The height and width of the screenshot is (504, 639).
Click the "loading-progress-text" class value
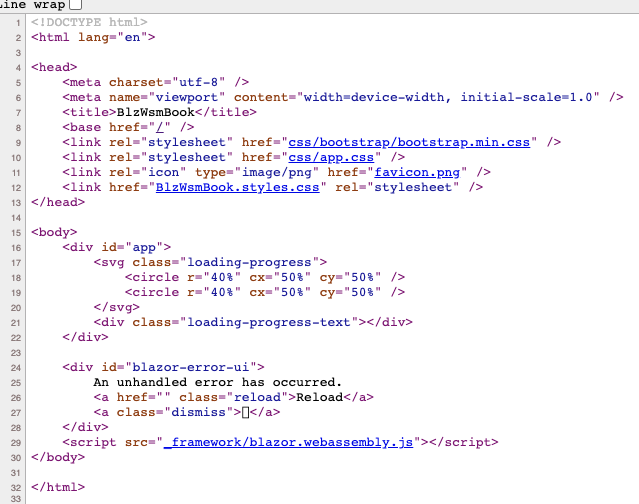(269, 322)
